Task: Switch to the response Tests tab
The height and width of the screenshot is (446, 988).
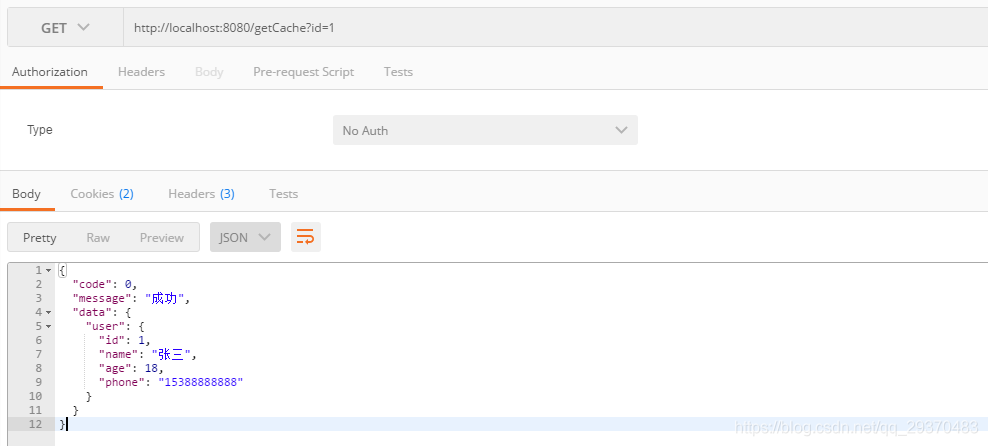Action: pyautogui.click(x=284, y=194)
